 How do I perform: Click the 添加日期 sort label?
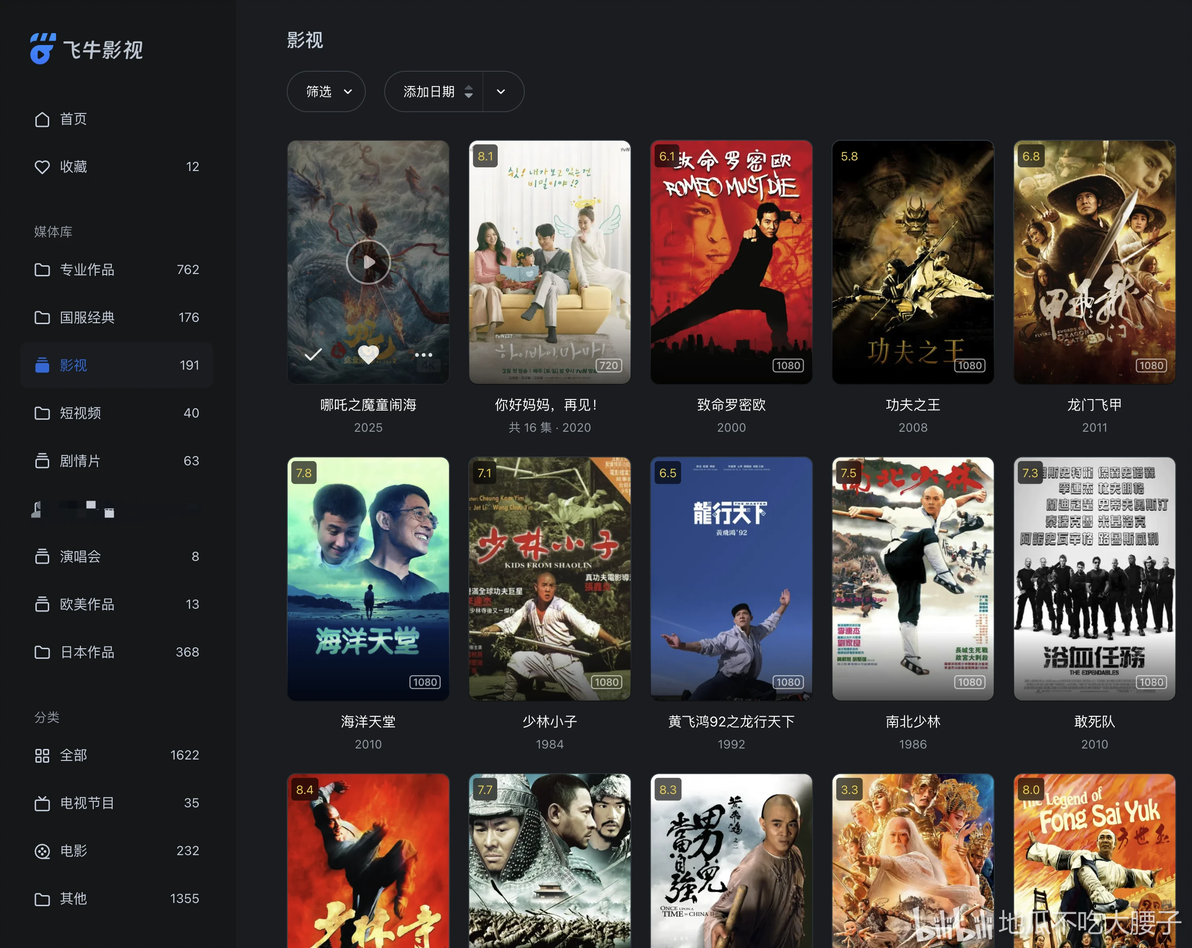[429, 92]
